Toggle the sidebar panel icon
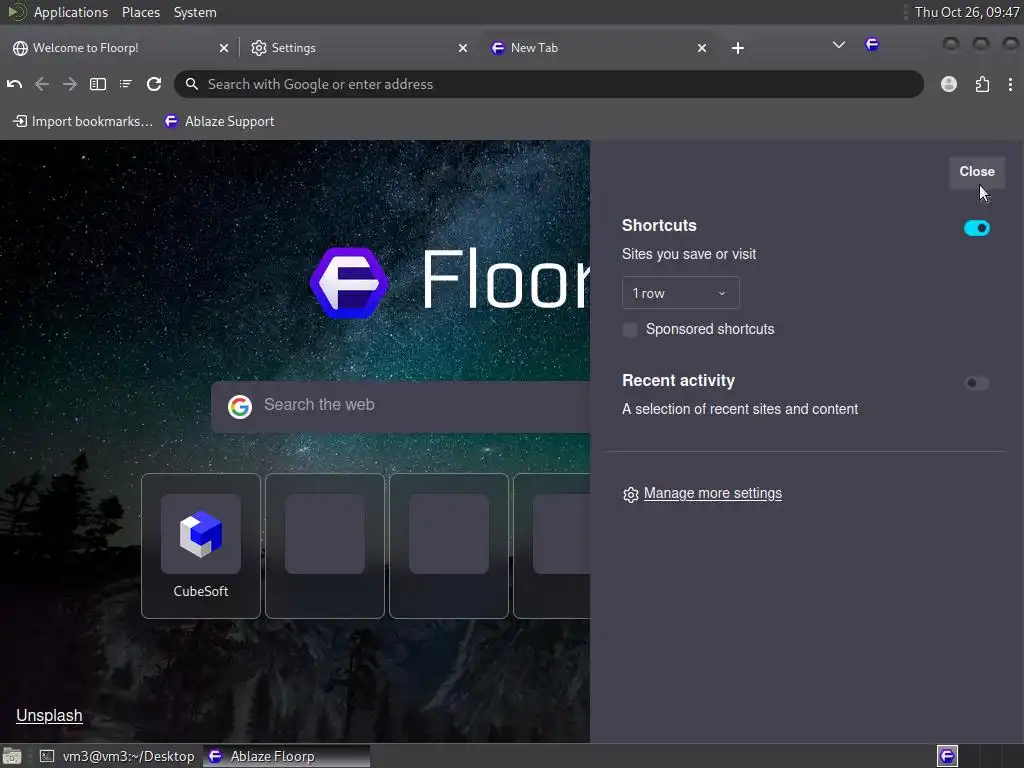 pos(98,84)
